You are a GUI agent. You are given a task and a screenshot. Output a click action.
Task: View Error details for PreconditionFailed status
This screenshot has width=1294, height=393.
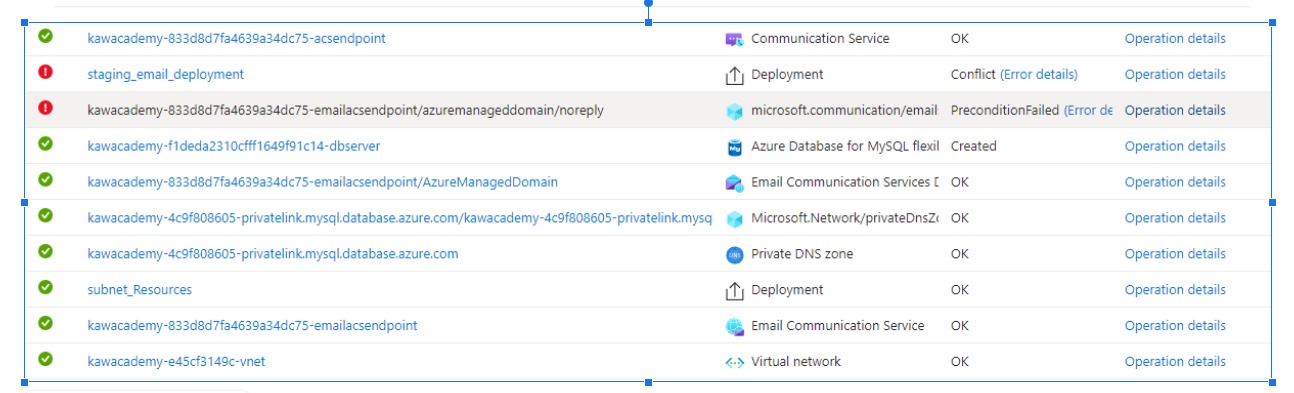coord(1088,111)
